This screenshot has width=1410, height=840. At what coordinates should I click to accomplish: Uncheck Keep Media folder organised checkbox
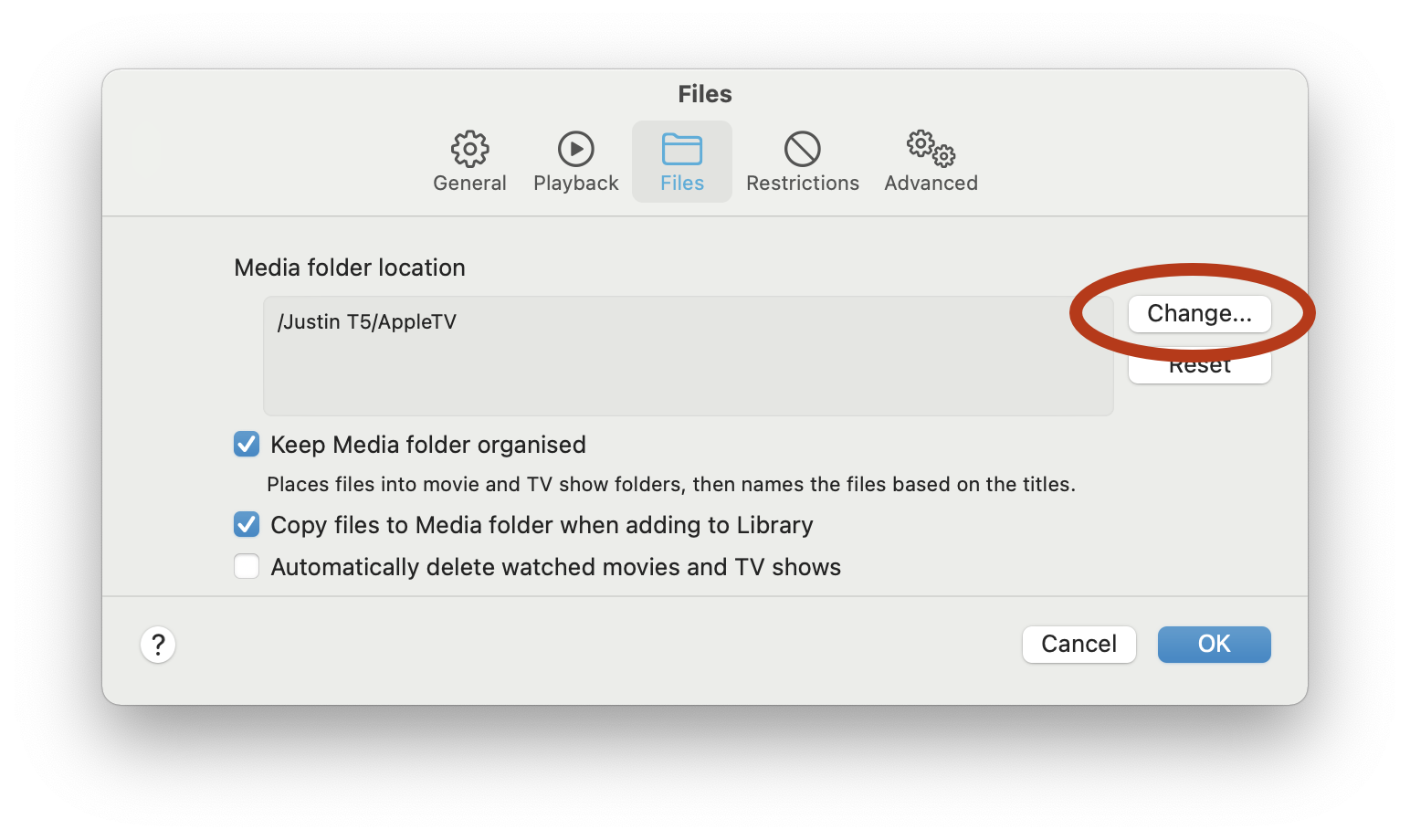pyautogui.click(x=247, y=445)
